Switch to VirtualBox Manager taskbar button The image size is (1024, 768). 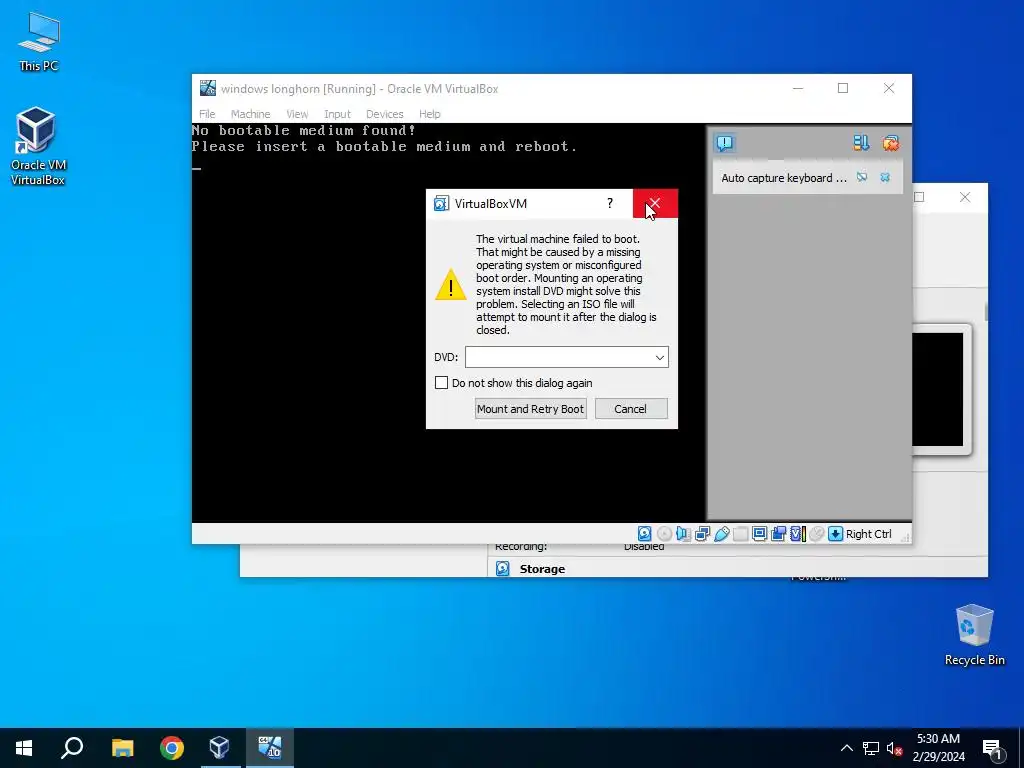[220, 748]
